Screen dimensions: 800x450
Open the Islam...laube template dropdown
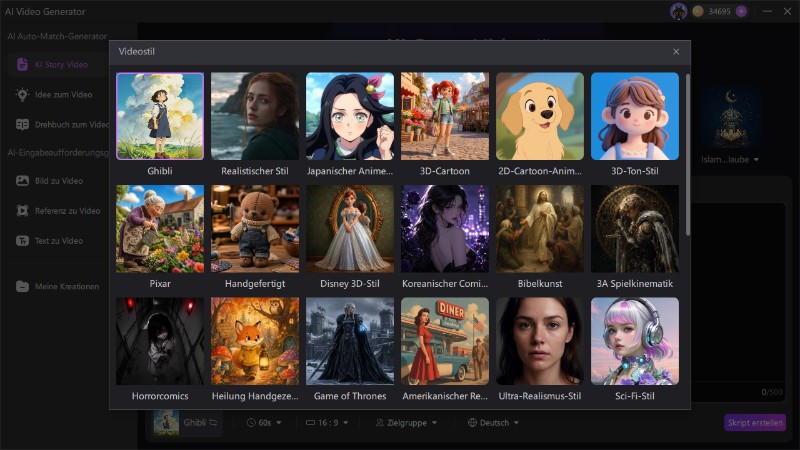coord(730,160)
